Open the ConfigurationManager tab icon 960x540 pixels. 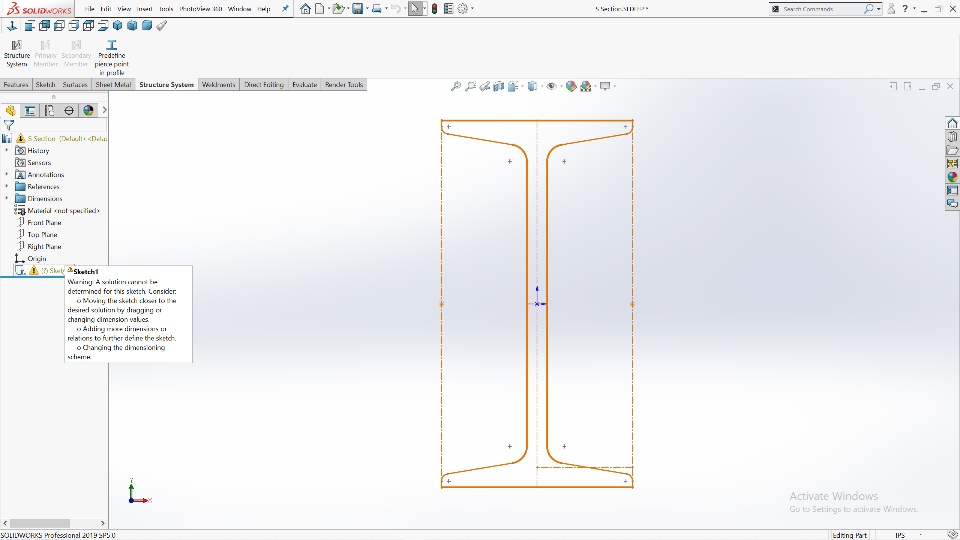click(x=49, y=110)
